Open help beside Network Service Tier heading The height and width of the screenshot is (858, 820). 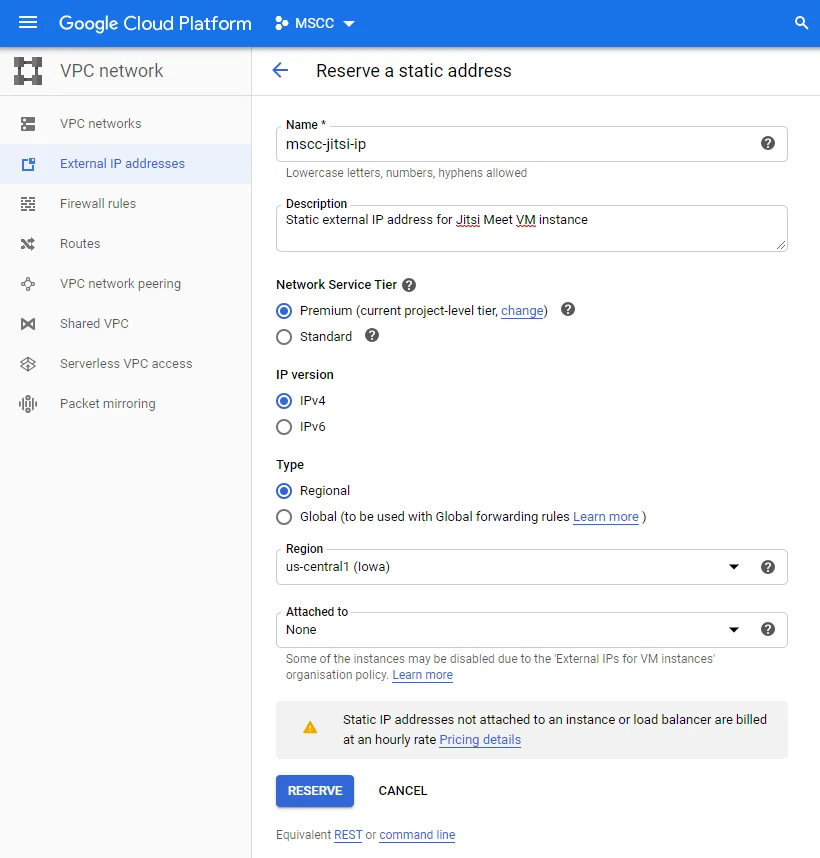(409, 285)
